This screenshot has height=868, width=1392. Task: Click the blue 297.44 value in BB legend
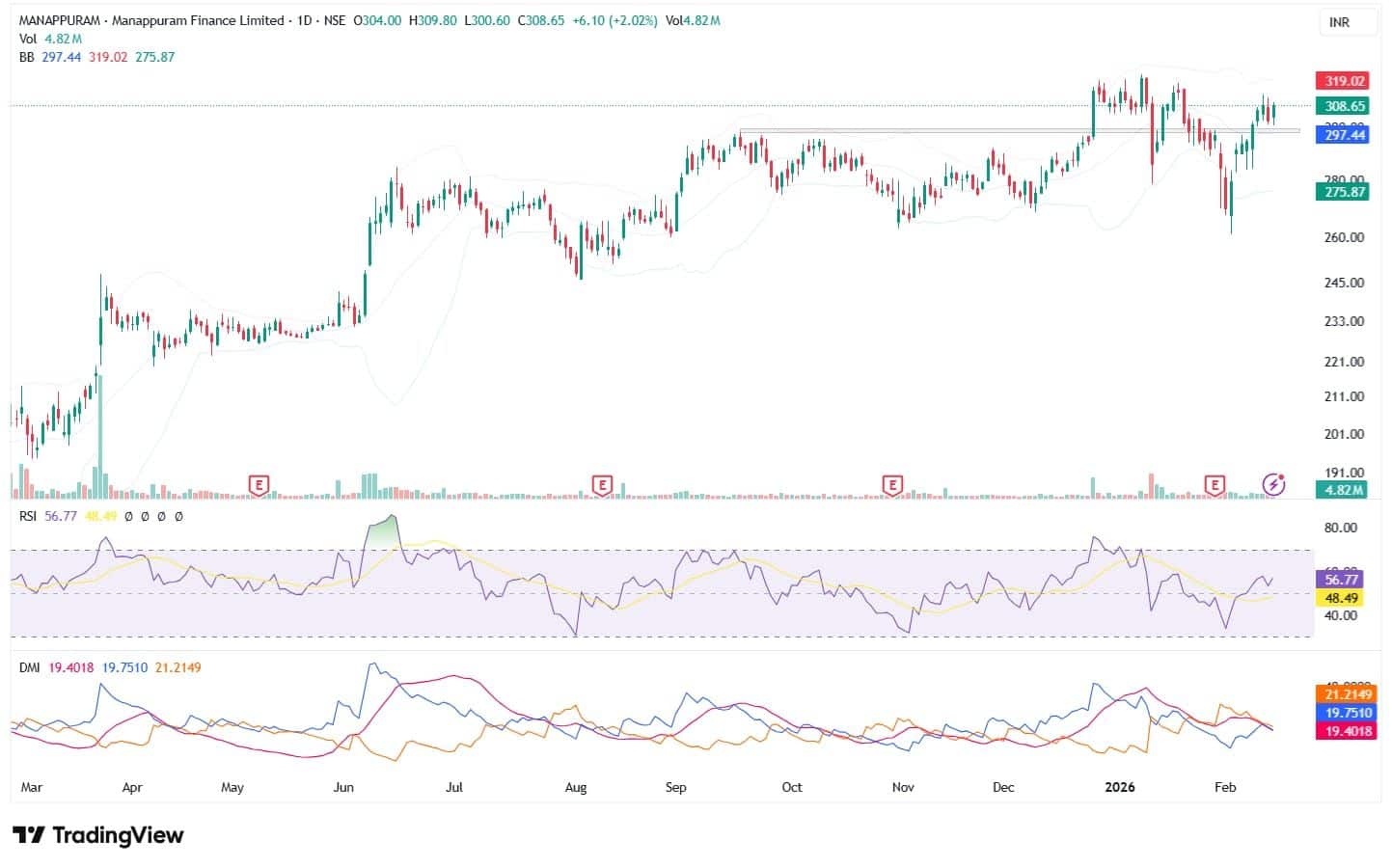point(62,57)
